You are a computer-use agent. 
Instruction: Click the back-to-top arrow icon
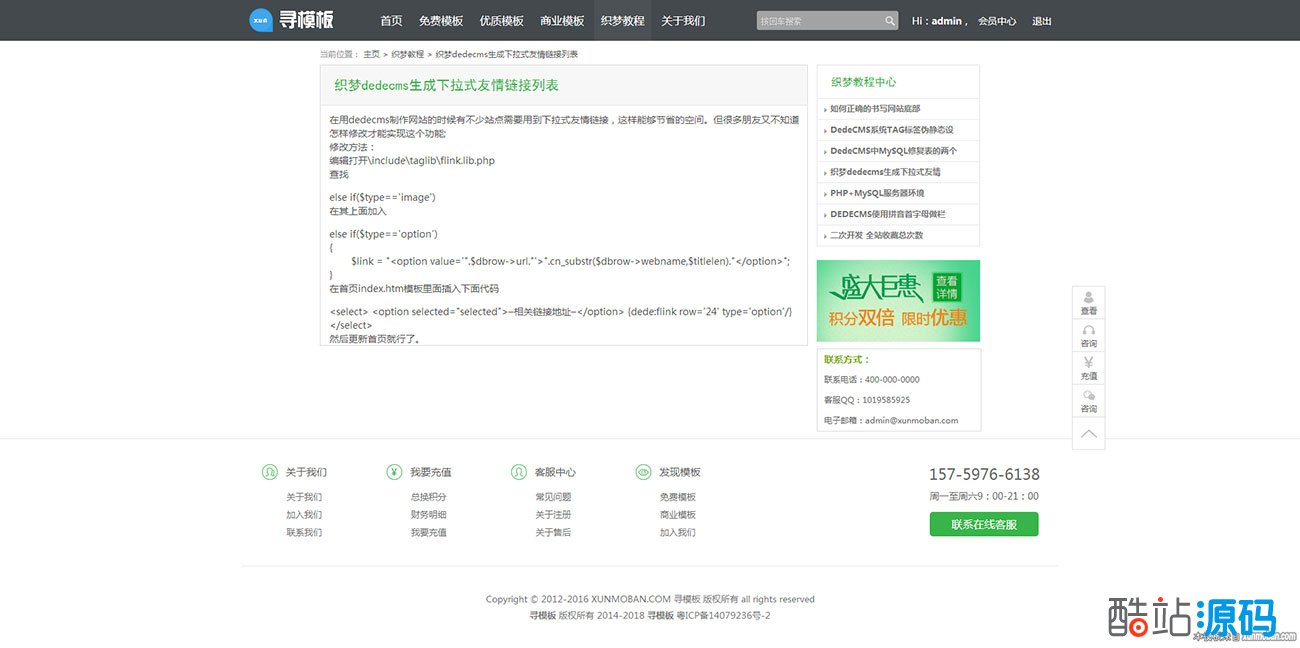pos(1089,434)
